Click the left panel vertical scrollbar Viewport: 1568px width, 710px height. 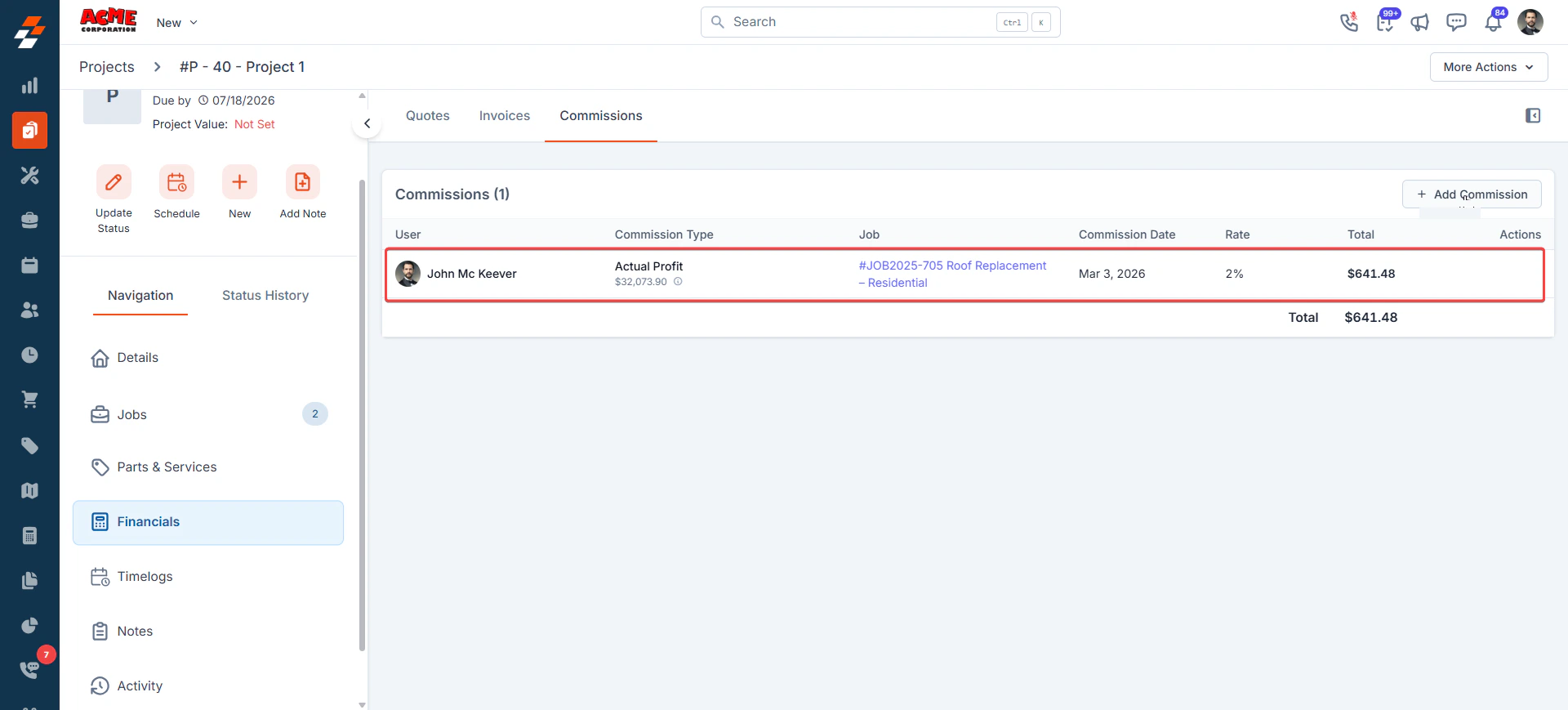pos(362,415)
